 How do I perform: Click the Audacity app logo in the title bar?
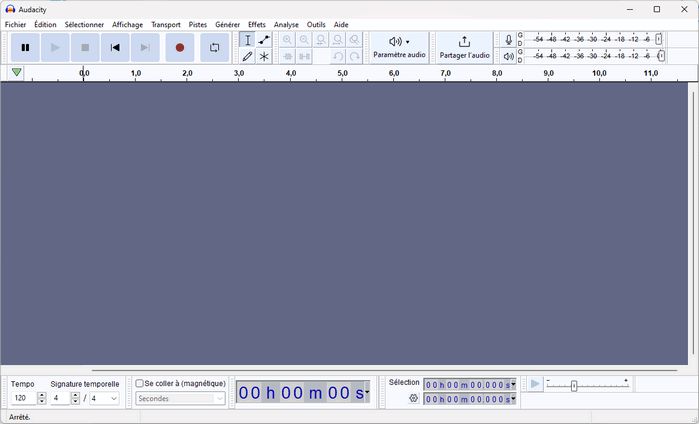tap(10, 9)
